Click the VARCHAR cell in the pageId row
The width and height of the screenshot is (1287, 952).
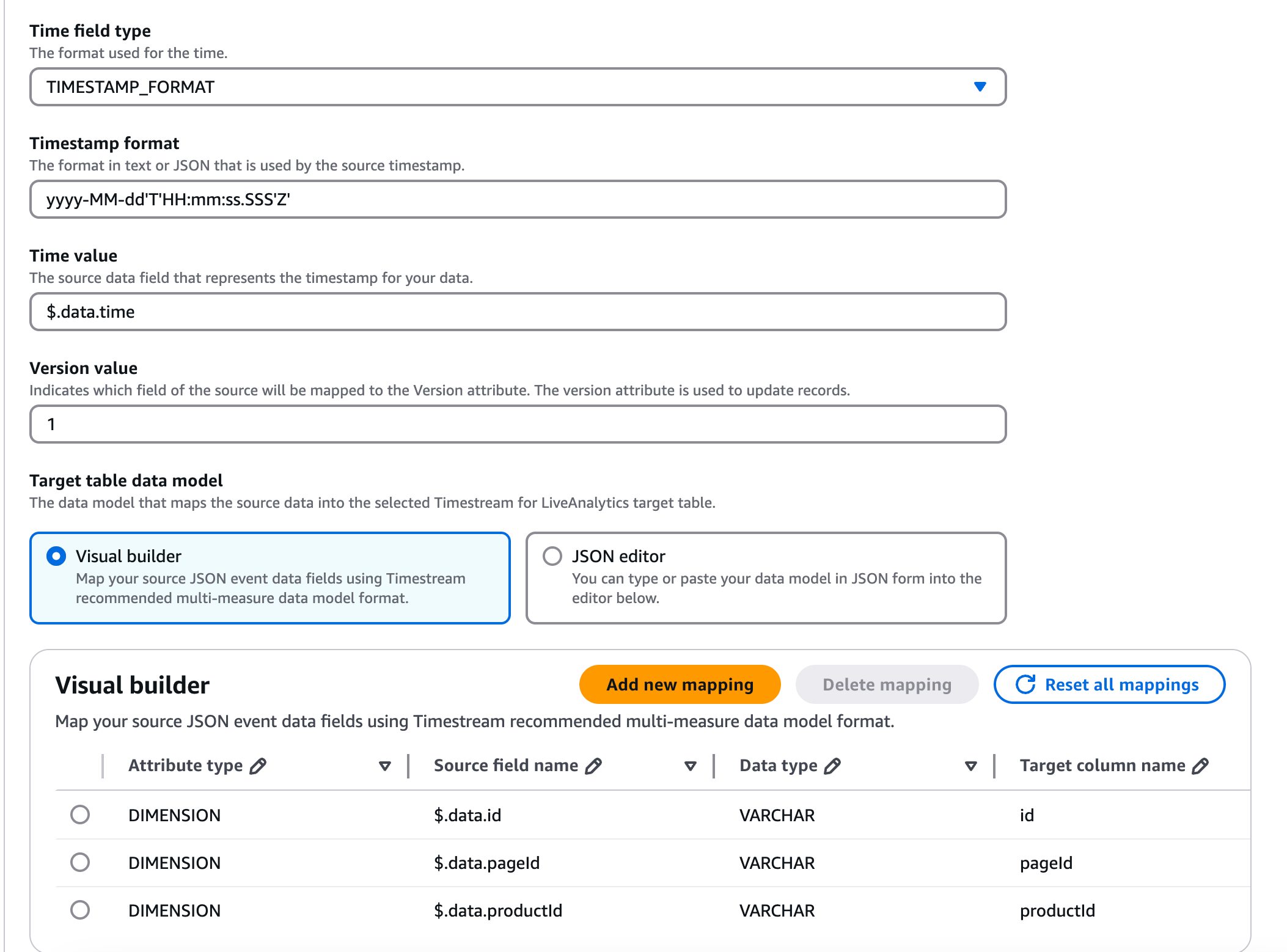pos(777,863)
